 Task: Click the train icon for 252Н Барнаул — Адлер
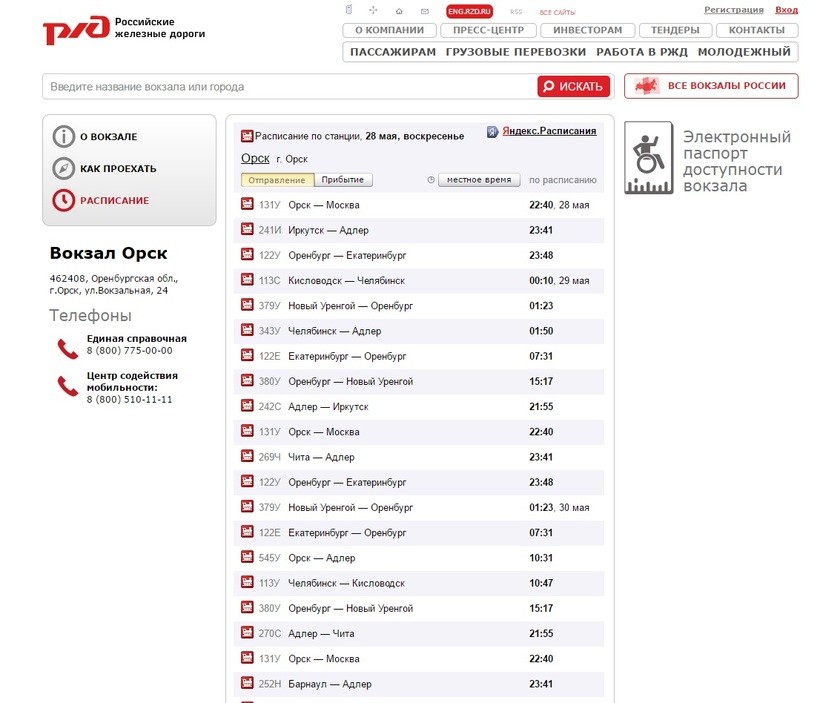[x=247, y=683]
